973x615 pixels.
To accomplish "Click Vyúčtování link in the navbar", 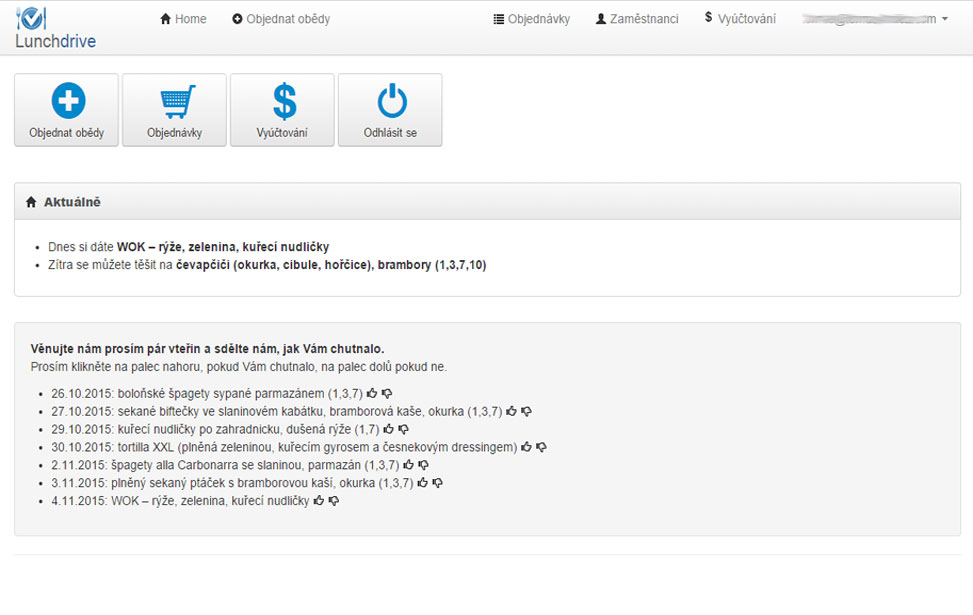I will tap(740, 19).
